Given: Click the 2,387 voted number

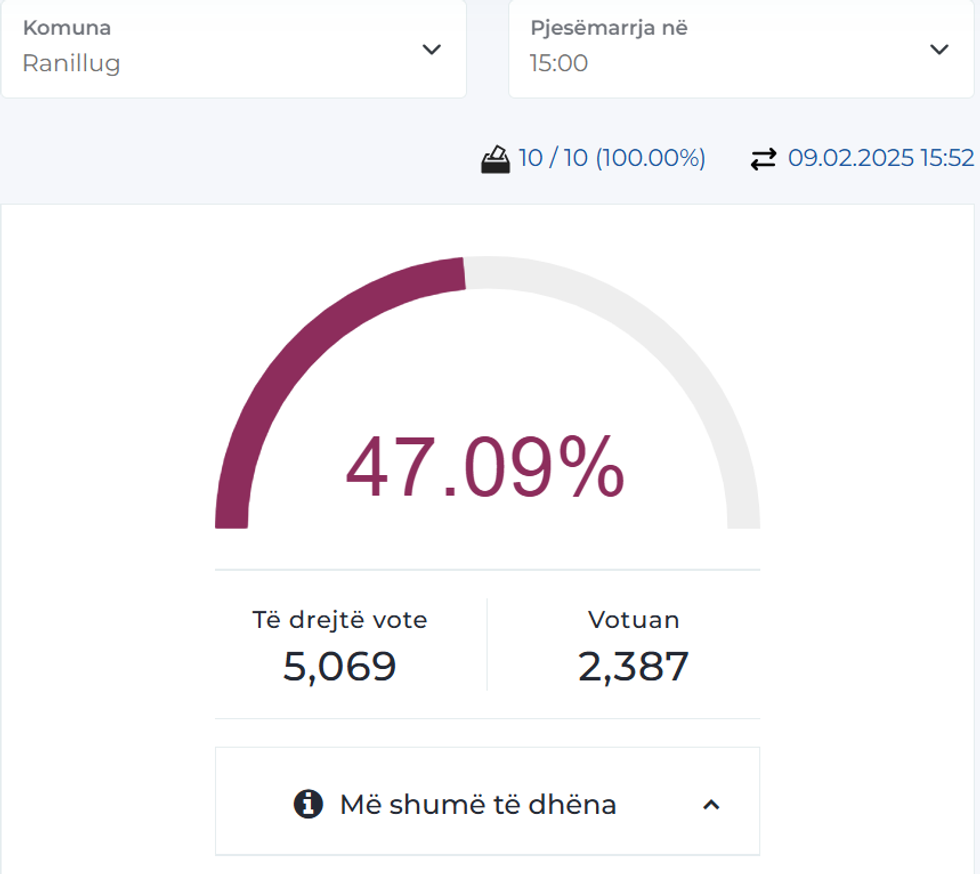Looking at the screenshot, I should [x=633, y=666].
